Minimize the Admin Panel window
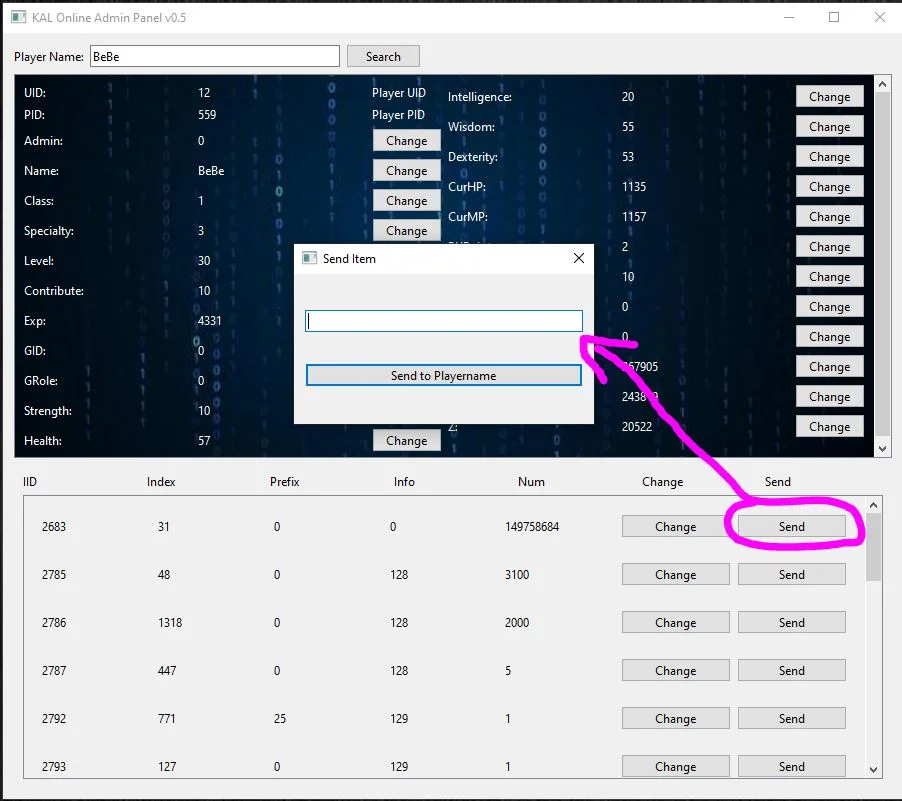 (x=789, y=17)
